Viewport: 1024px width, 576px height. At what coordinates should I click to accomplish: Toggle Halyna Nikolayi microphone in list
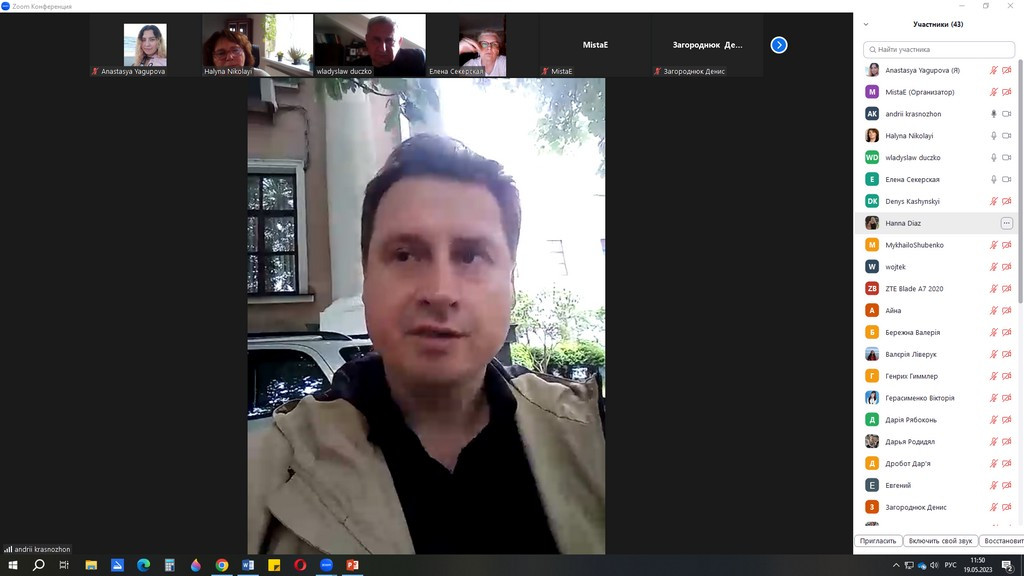click(993, 136)
